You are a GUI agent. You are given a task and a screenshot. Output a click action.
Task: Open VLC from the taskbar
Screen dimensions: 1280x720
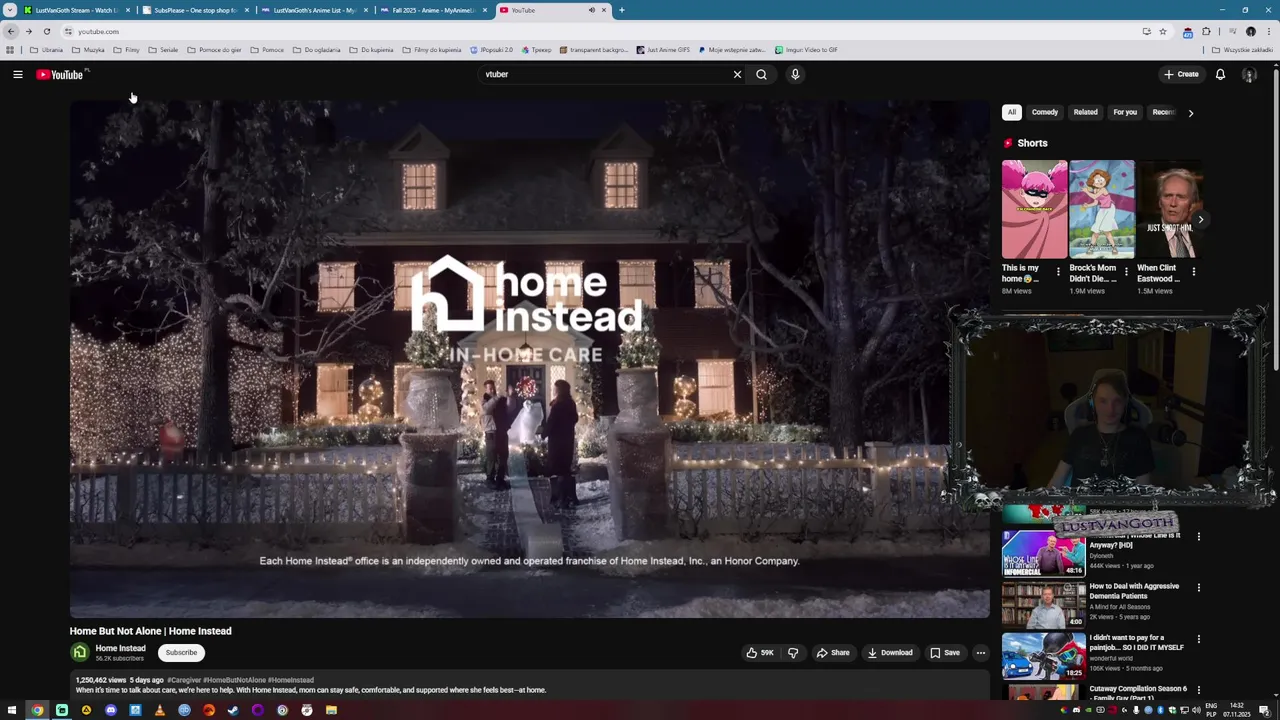pos(159,710)
